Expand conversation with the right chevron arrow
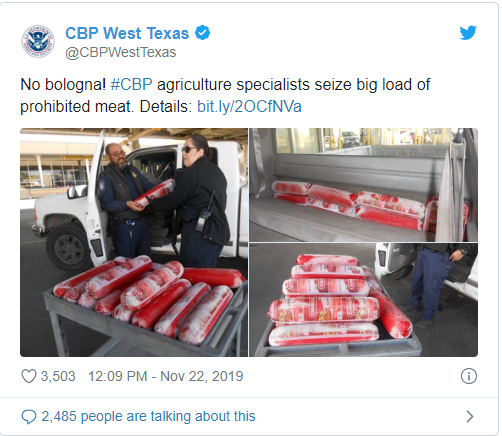 pyautogui.click(x=470, y=417)
